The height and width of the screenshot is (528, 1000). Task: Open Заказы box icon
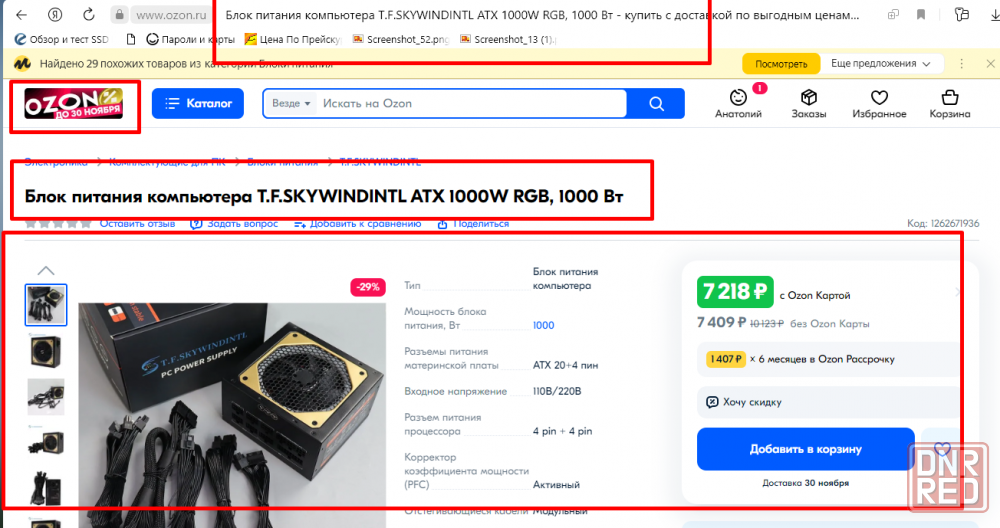(x=809, y=98)
